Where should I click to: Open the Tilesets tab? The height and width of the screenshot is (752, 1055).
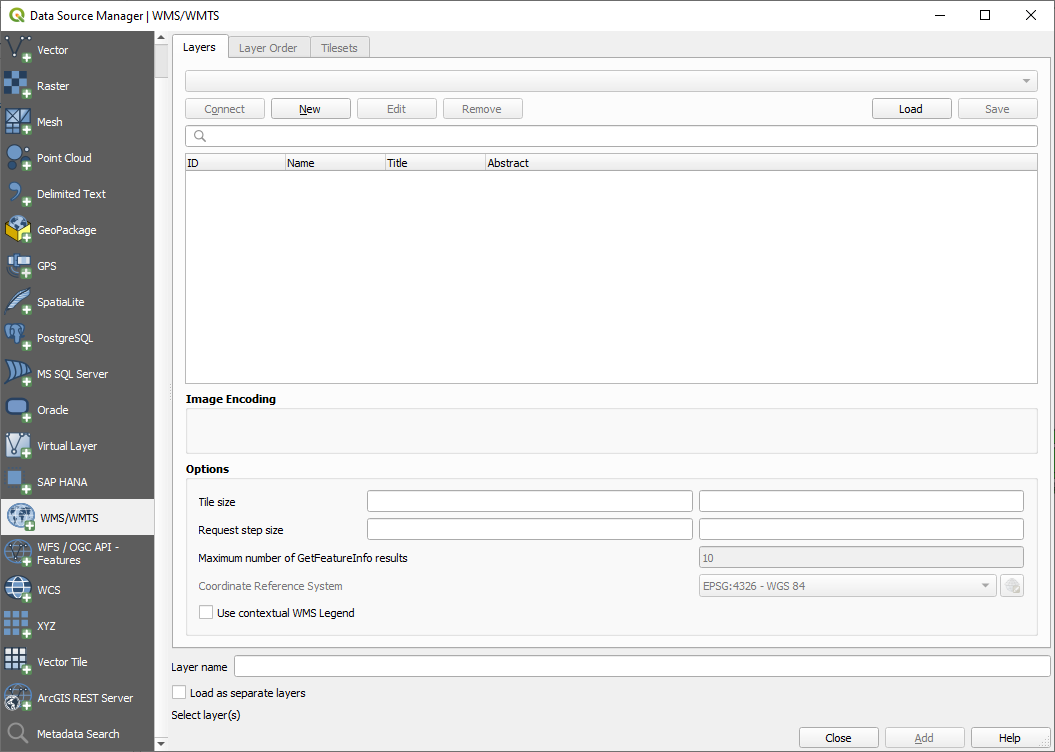point(339,47)
